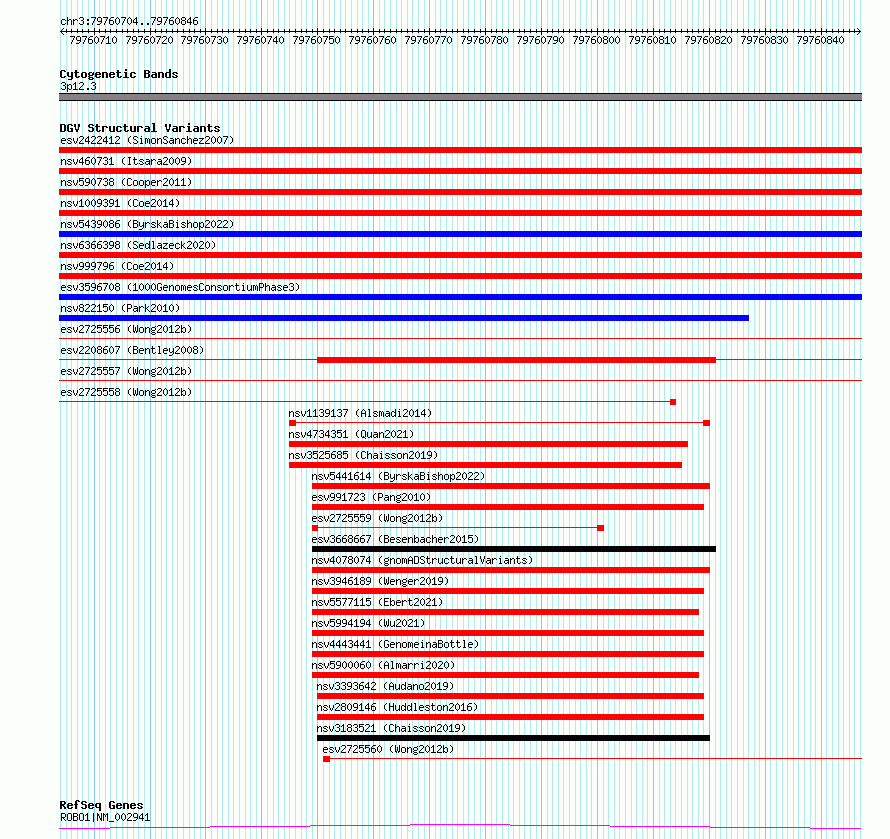Click the esv2725560 (Wong2012b) label
The height and width of the screenshot is (839, 890).
click(x=388, y=749)
